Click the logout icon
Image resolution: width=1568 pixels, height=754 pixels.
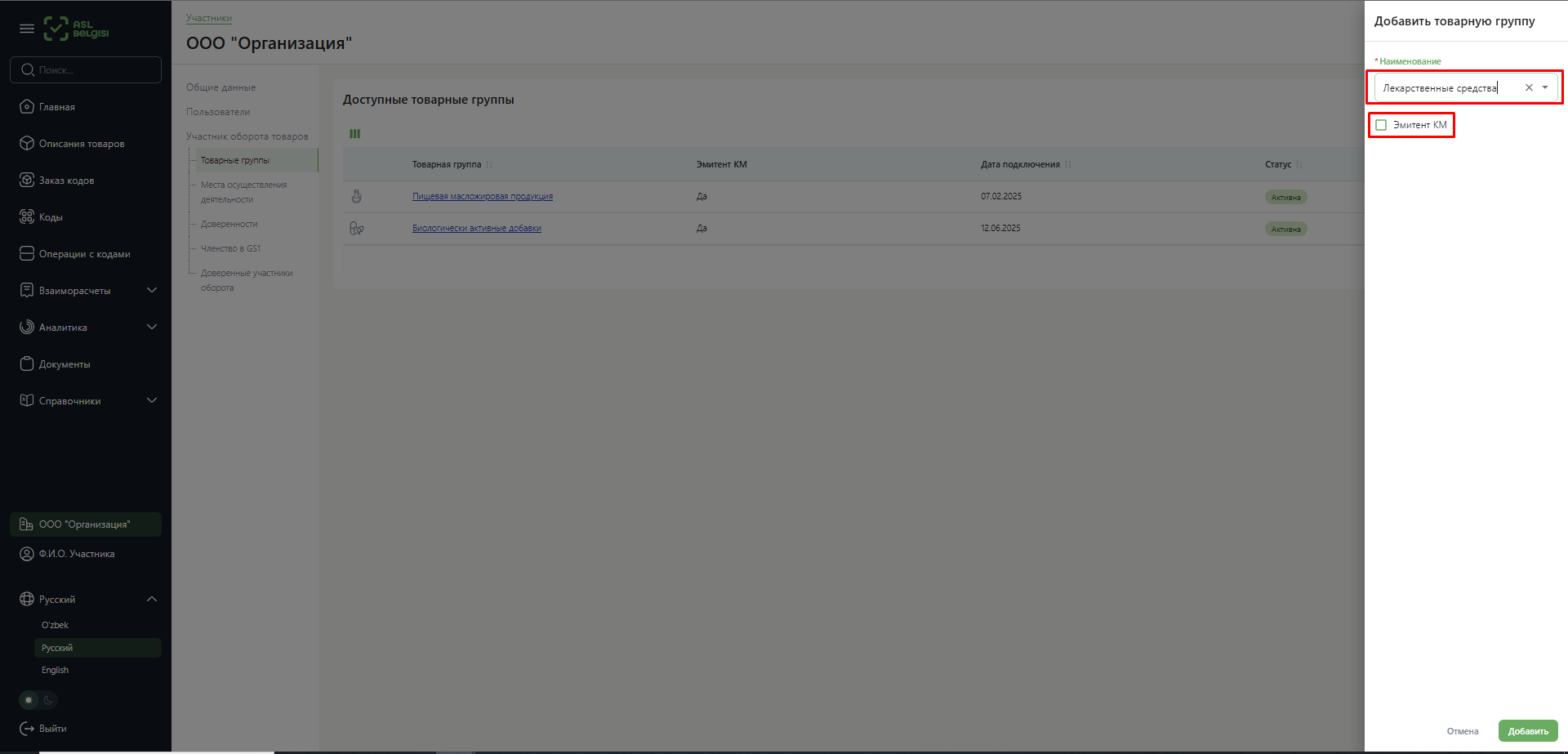click(27, 729)
